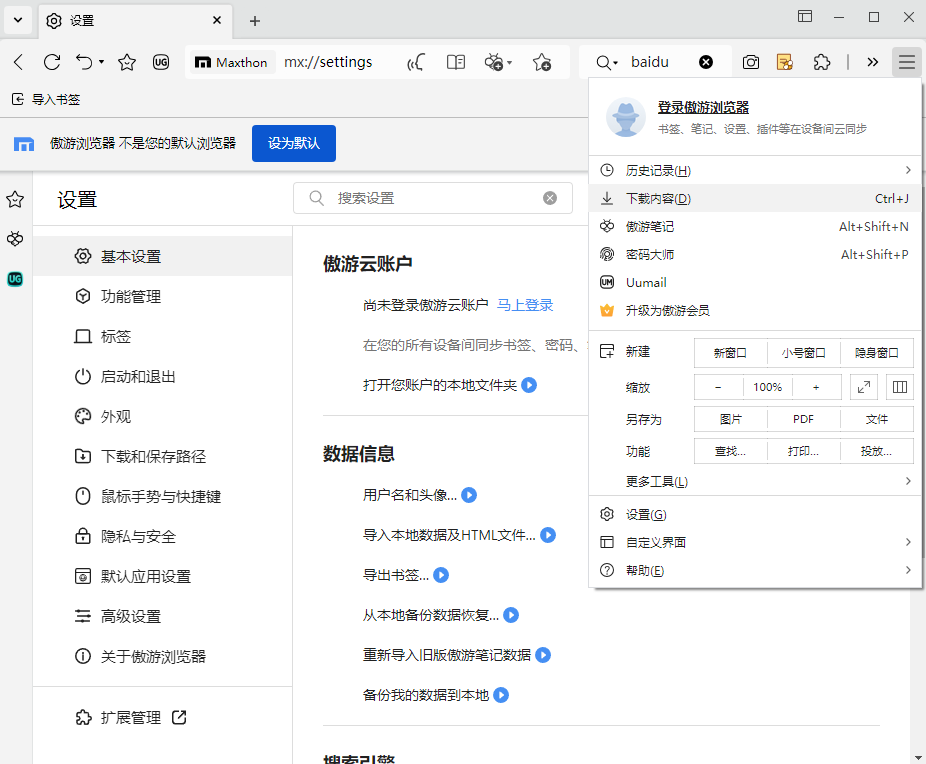Open the Maxnote notes toolbar icon
926x764 pixels.
pyautogui.click(x=785, y=62)
